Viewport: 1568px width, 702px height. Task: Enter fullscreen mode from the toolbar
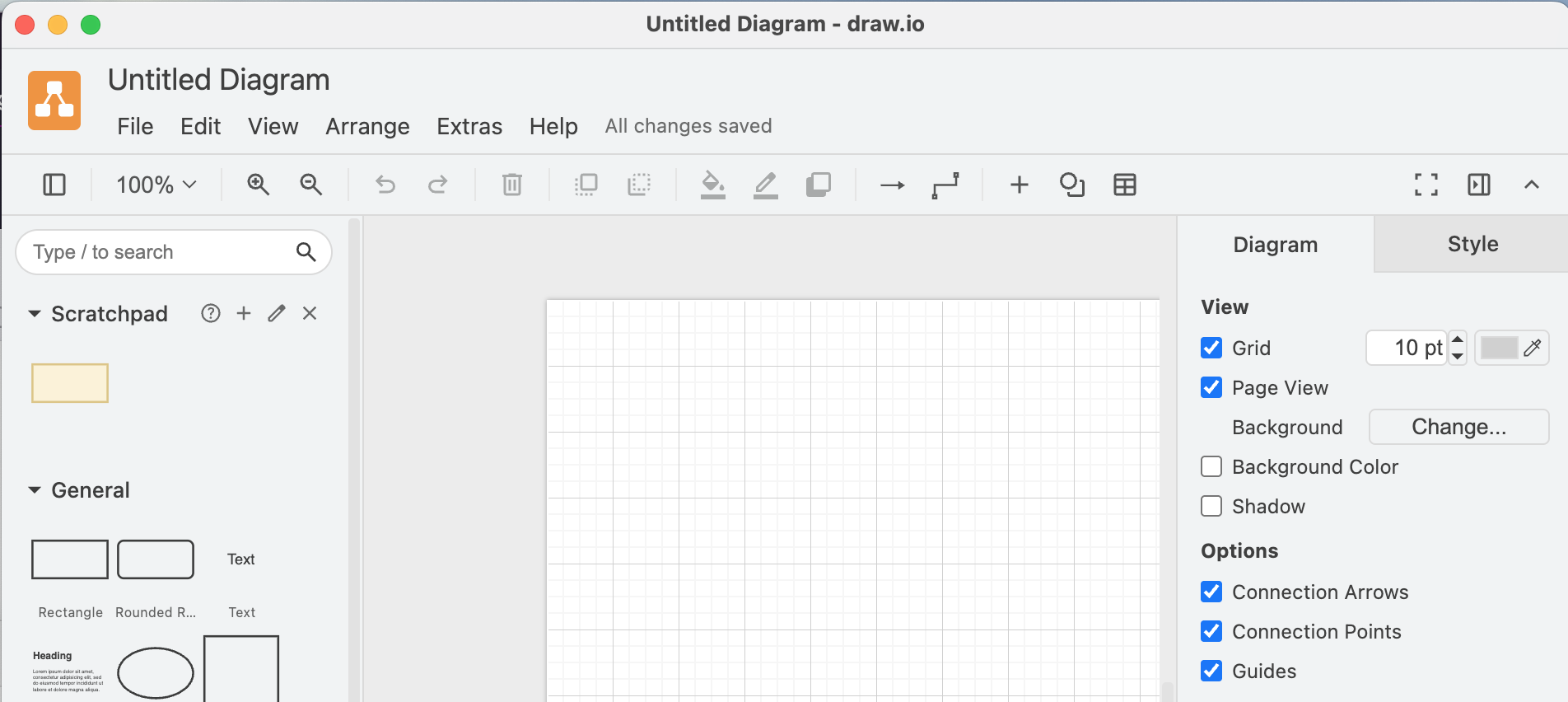coord(1426,185)
